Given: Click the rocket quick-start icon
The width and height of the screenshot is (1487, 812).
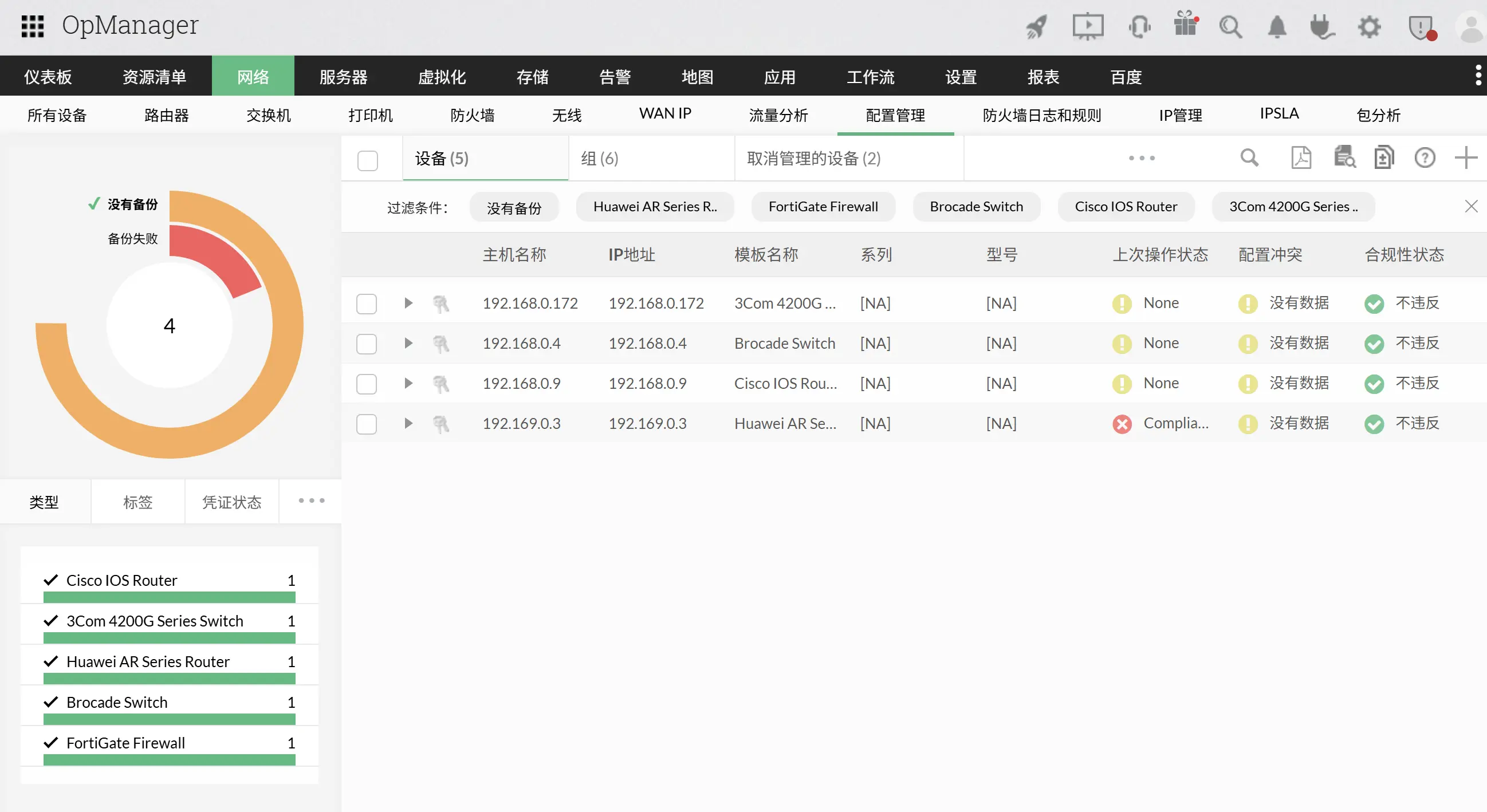Looking at the screenshot, I should [1036, 27].
